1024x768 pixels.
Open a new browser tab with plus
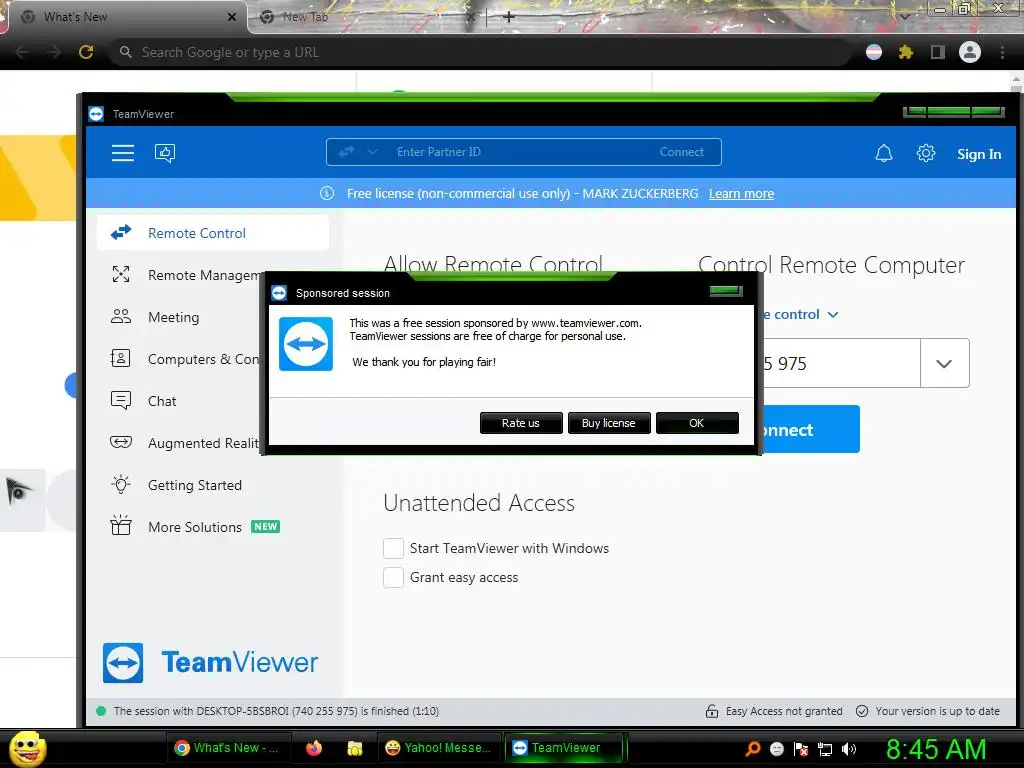point(509,17)
